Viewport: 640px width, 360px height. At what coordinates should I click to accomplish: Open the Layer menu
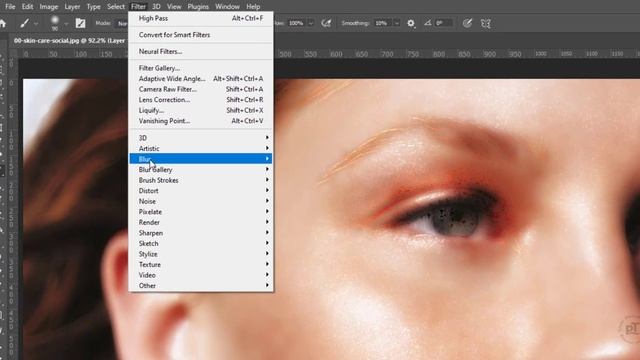click(x=72, y=7)
